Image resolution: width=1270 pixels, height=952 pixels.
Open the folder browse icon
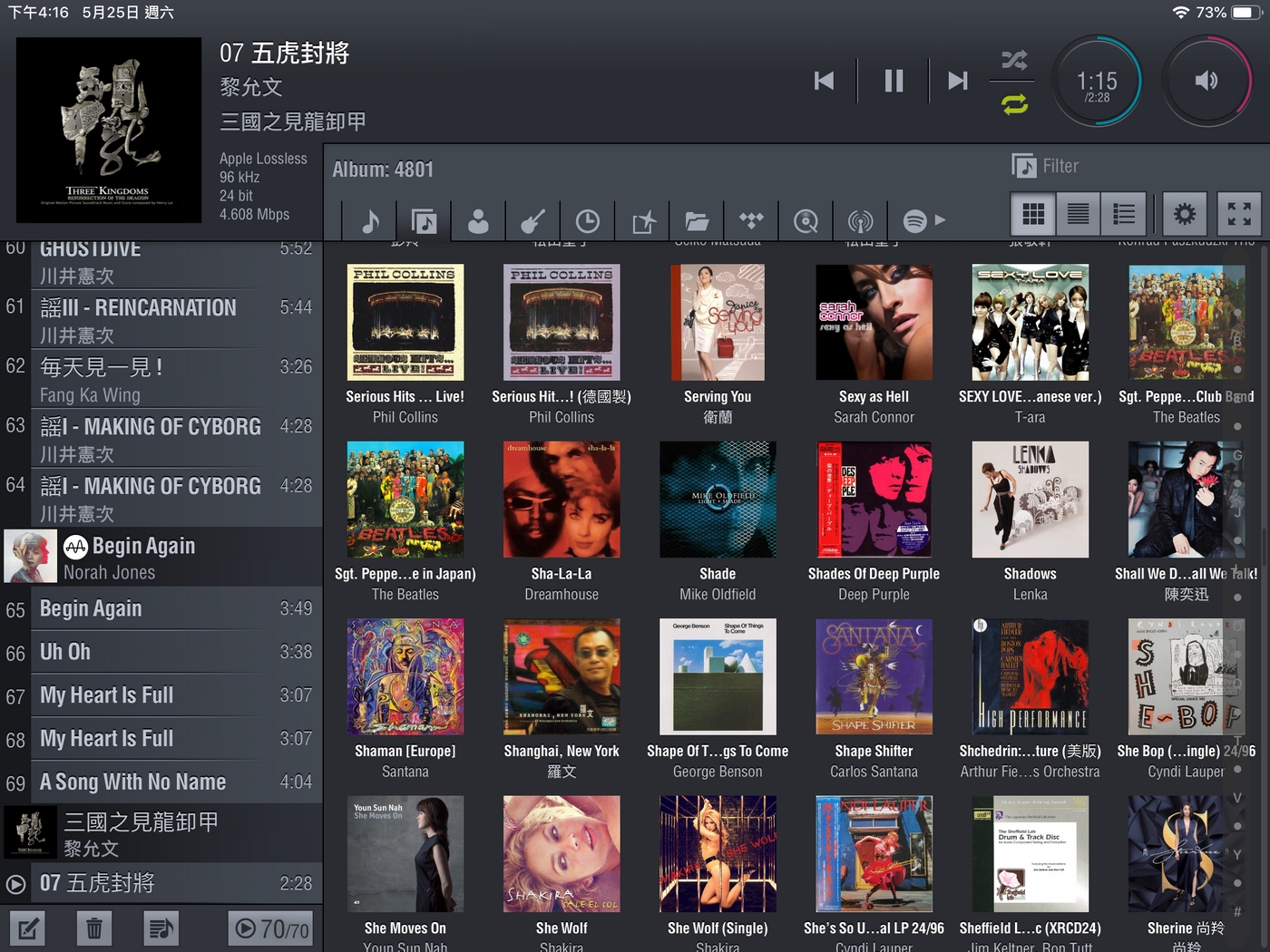(697, 220)
